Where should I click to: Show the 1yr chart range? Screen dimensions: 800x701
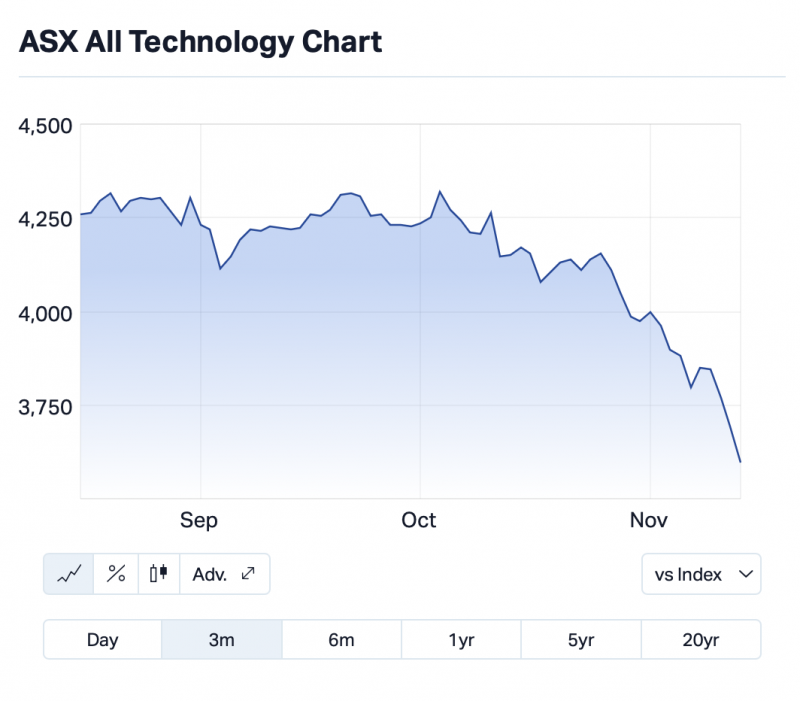pos(461,640)
